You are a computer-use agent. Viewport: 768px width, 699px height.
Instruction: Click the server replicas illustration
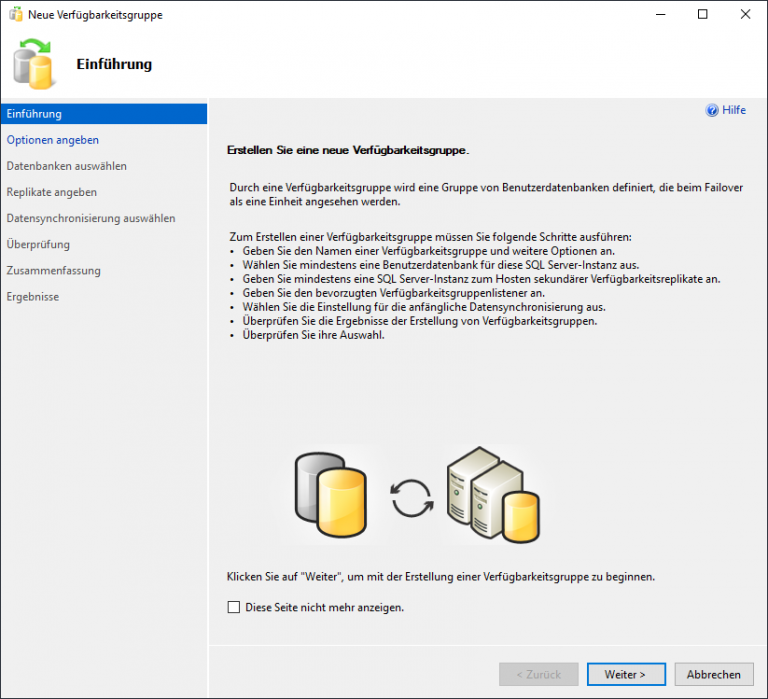493,495
